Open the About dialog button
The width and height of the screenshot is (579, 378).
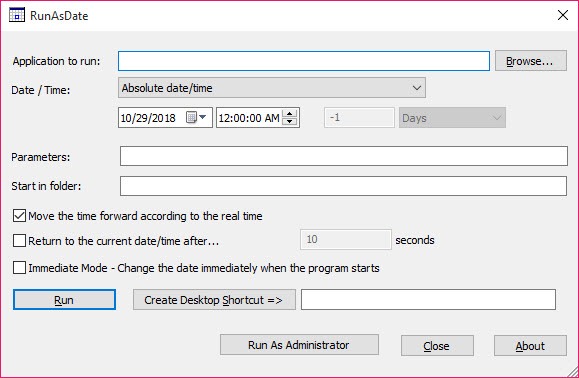coord(530,346)
